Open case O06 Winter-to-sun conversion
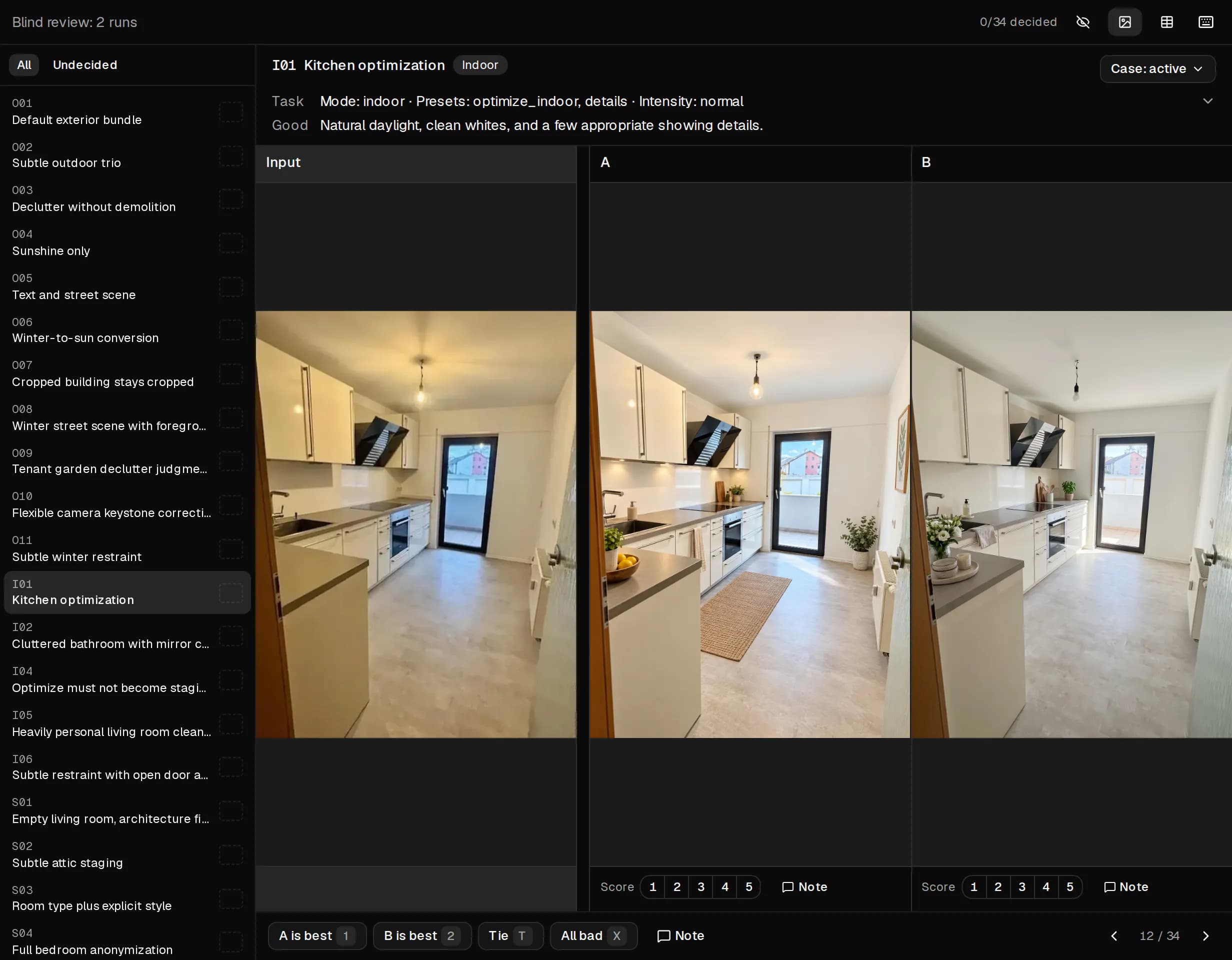Image resolution: width=1232 pixels, height=960 pixels. point(127,330)
